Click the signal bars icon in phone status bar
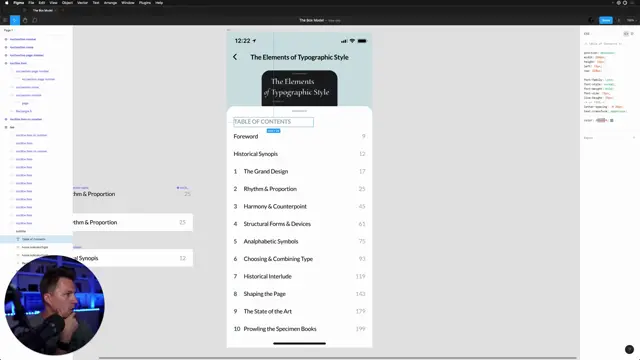The image size is (640, 360). (x=344, y=41)
